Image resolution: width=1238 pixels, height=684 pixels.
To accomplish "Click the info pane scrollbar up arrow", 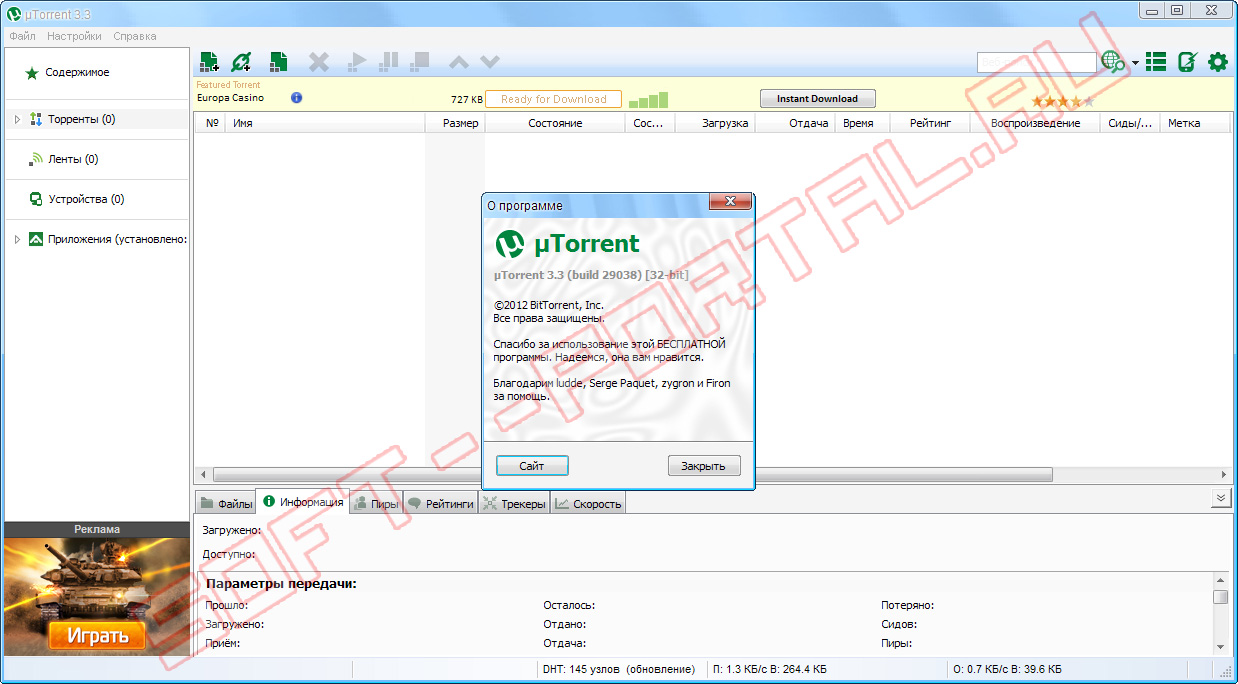I will pos(1221,581).
